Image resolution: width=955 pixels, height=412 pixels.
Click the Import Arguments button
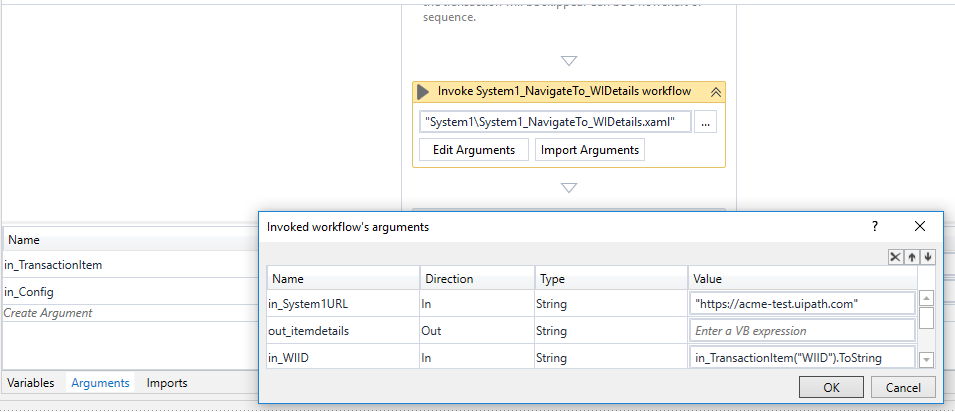(590, 150)
